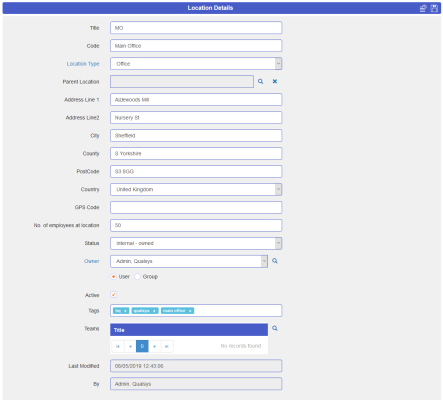Click the empty GPS Code field
The width and height of the screenshot is (443, 400).
[196, 207]
